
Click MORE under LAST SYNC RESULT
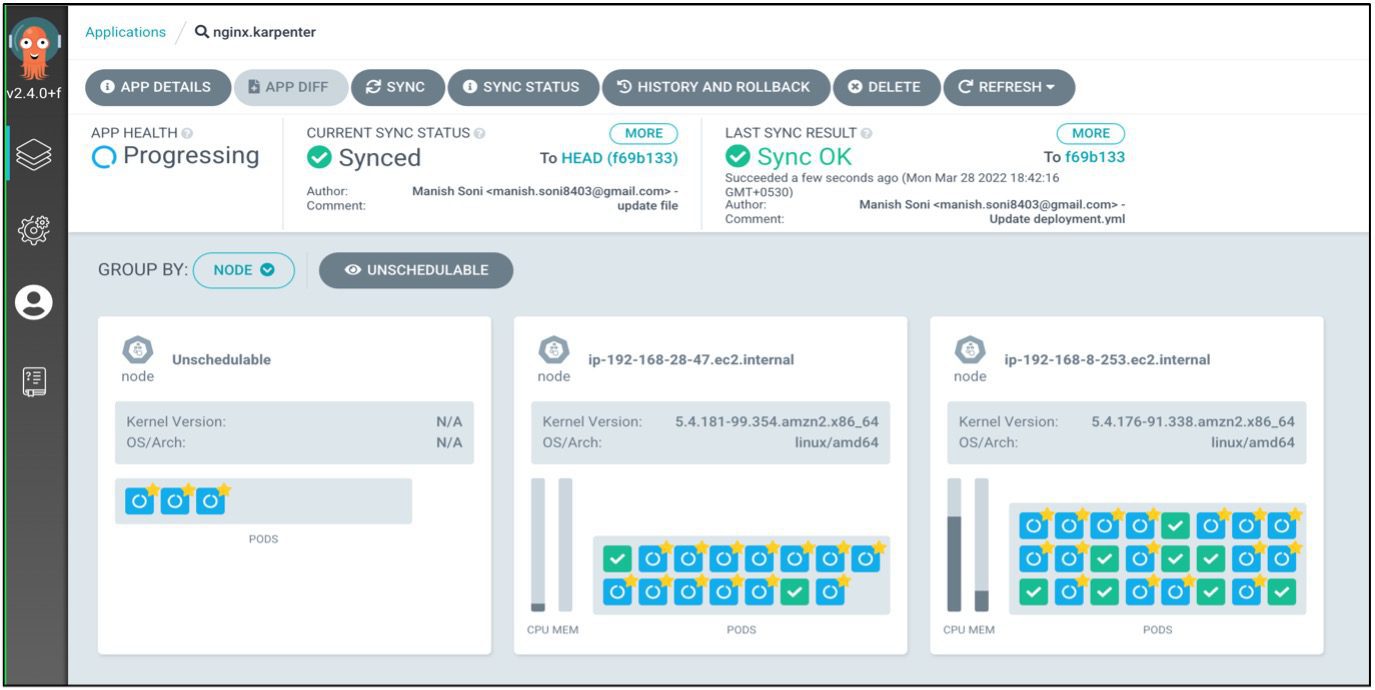[x=1091, y=133]
